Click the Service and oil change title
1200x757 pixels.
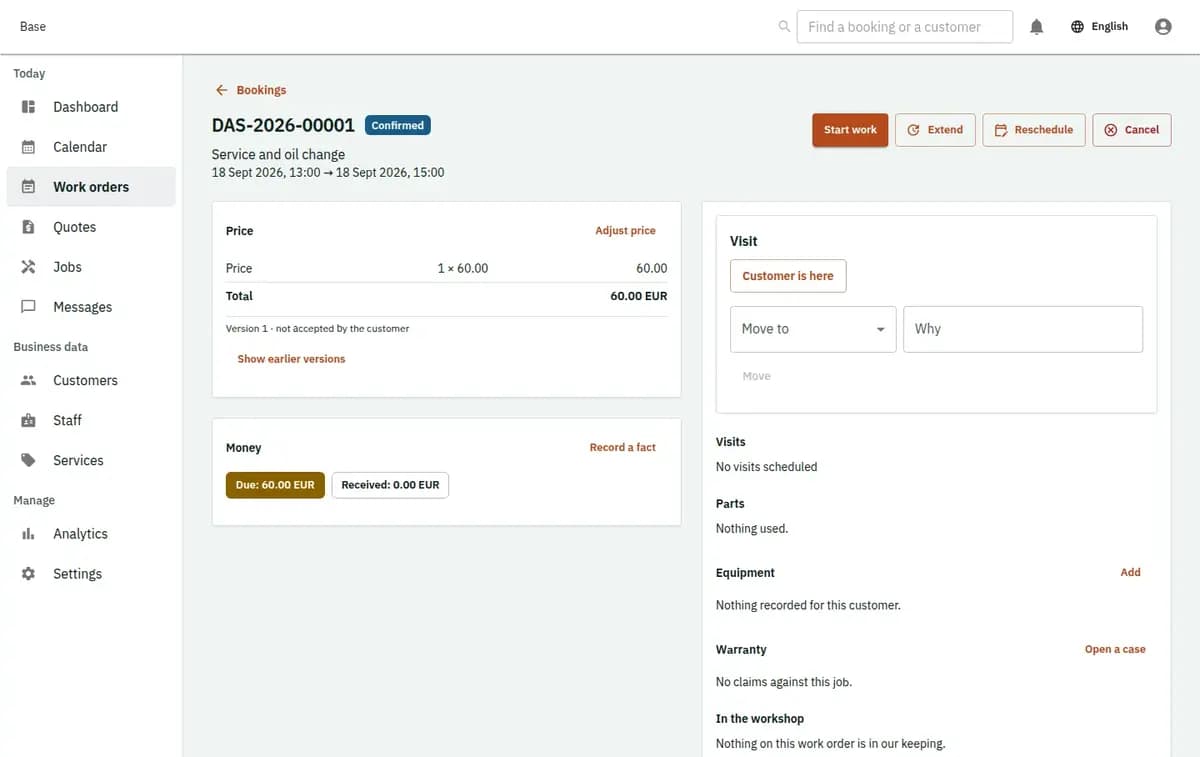278,155
